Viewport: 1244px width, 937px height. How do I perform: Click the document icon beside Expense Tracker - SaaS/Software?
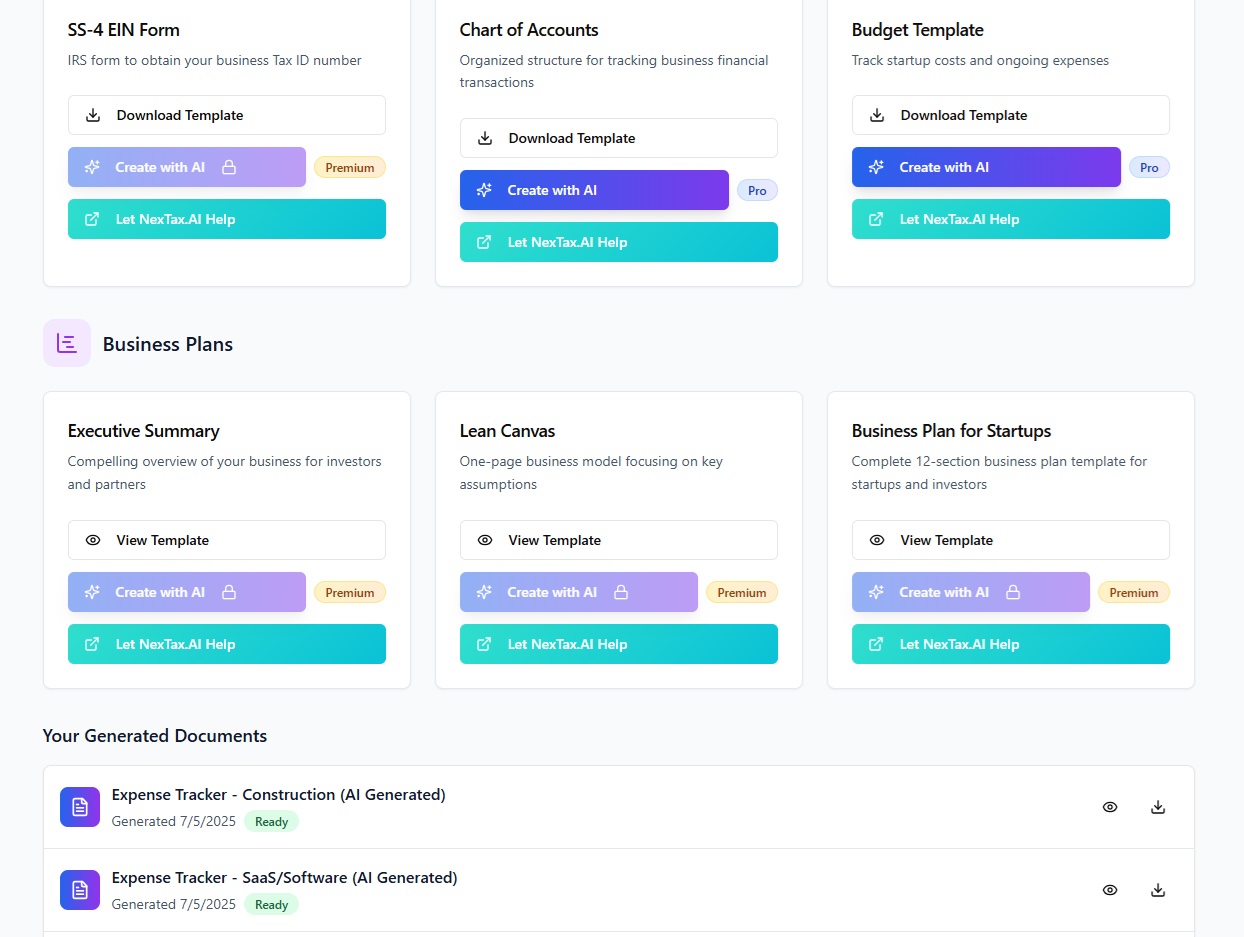(x=80, y=889)
